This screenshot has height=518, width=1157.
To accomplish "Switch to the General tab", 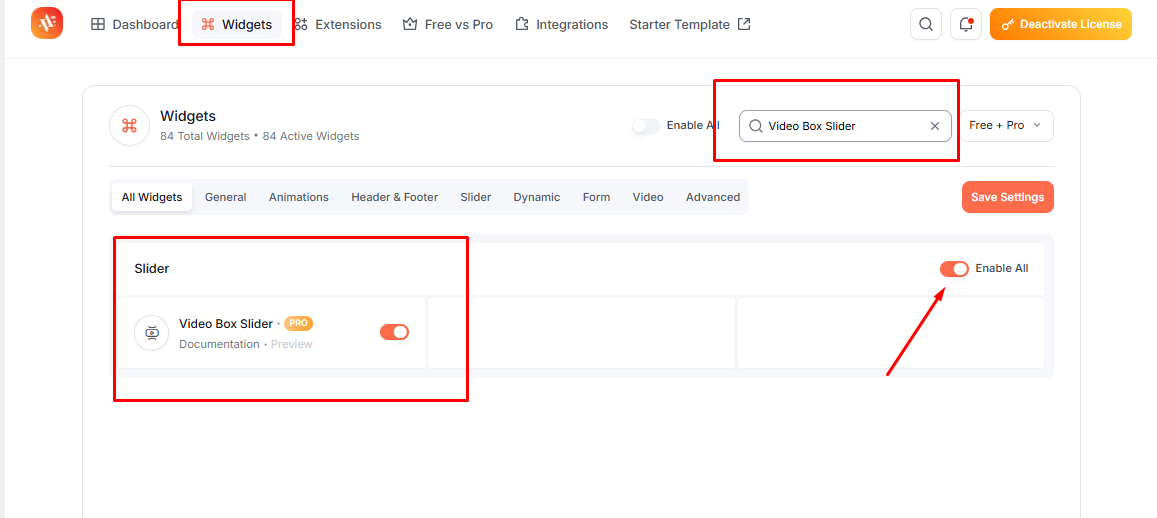I will [x=226, y=197].
